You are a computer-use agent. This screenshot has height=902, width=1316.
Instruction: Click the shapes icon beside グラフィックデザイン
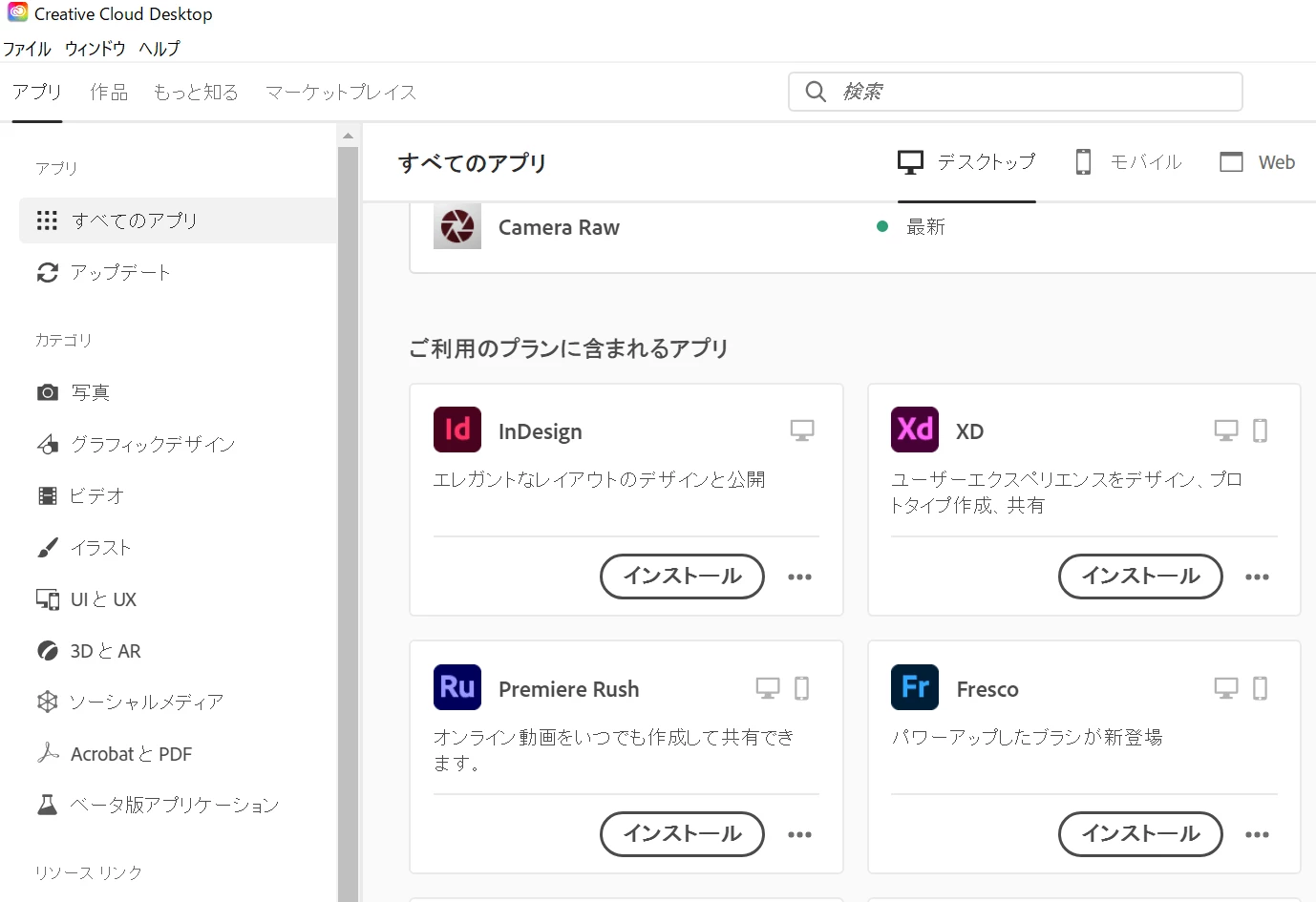pos(47,444)
